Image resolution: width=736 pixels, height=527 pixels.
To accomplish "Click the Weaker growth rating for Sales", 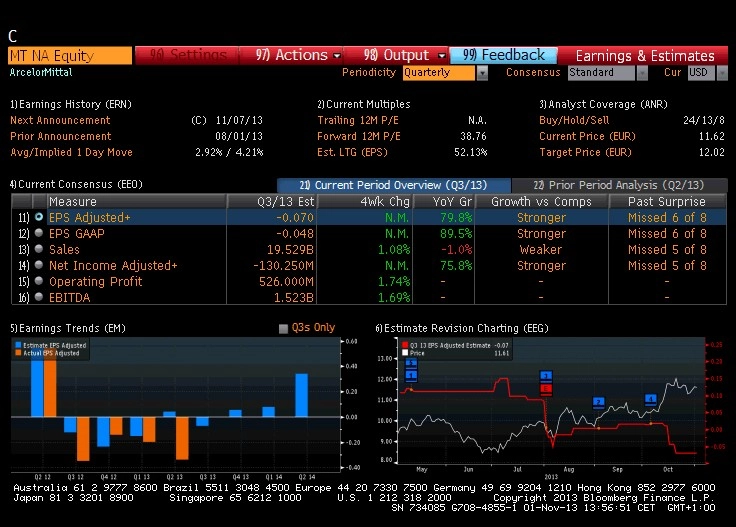I will pos(541,250).
